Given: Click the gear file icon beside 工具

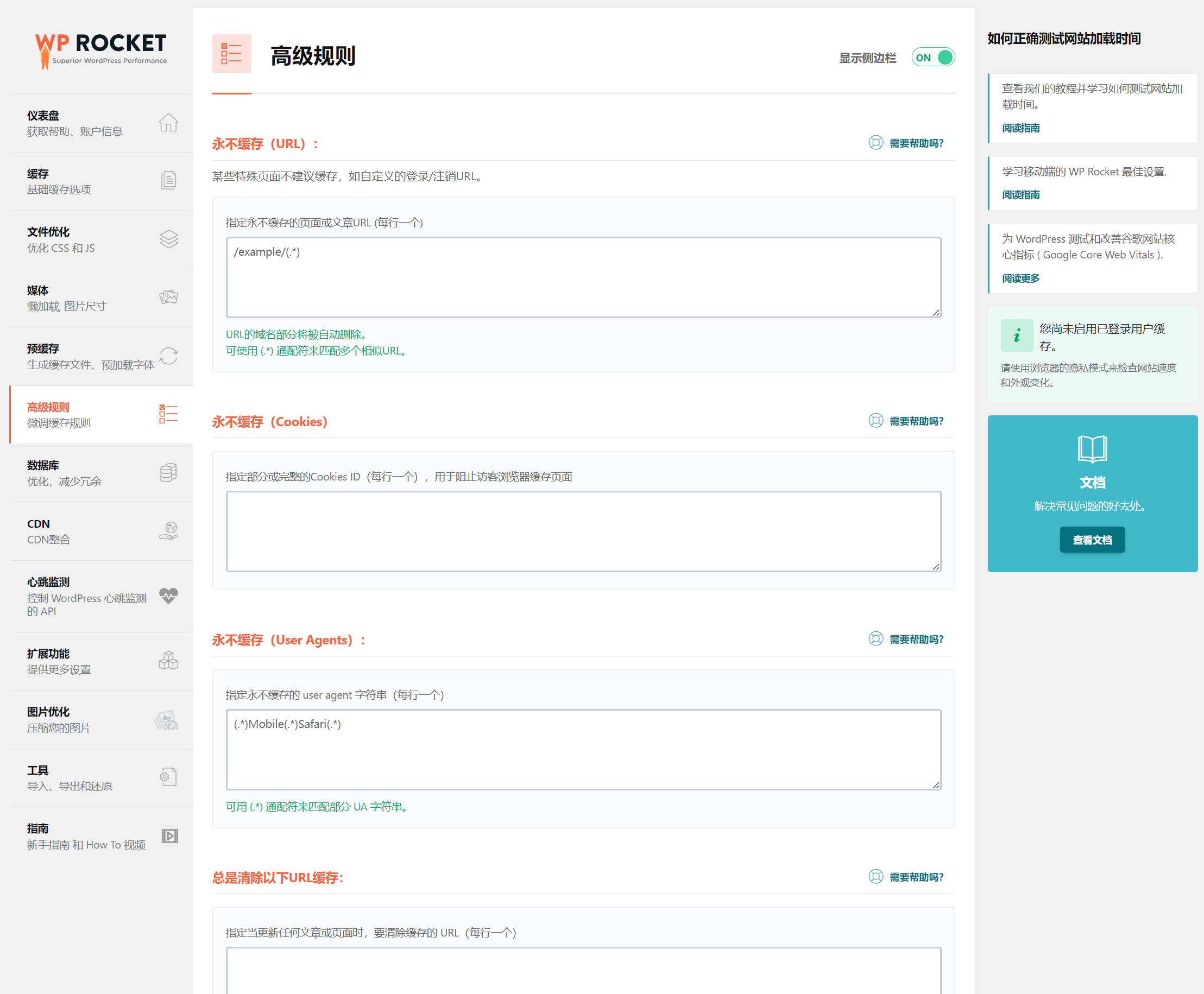Looking at the screenshot, I should click(x=168, y=777).
